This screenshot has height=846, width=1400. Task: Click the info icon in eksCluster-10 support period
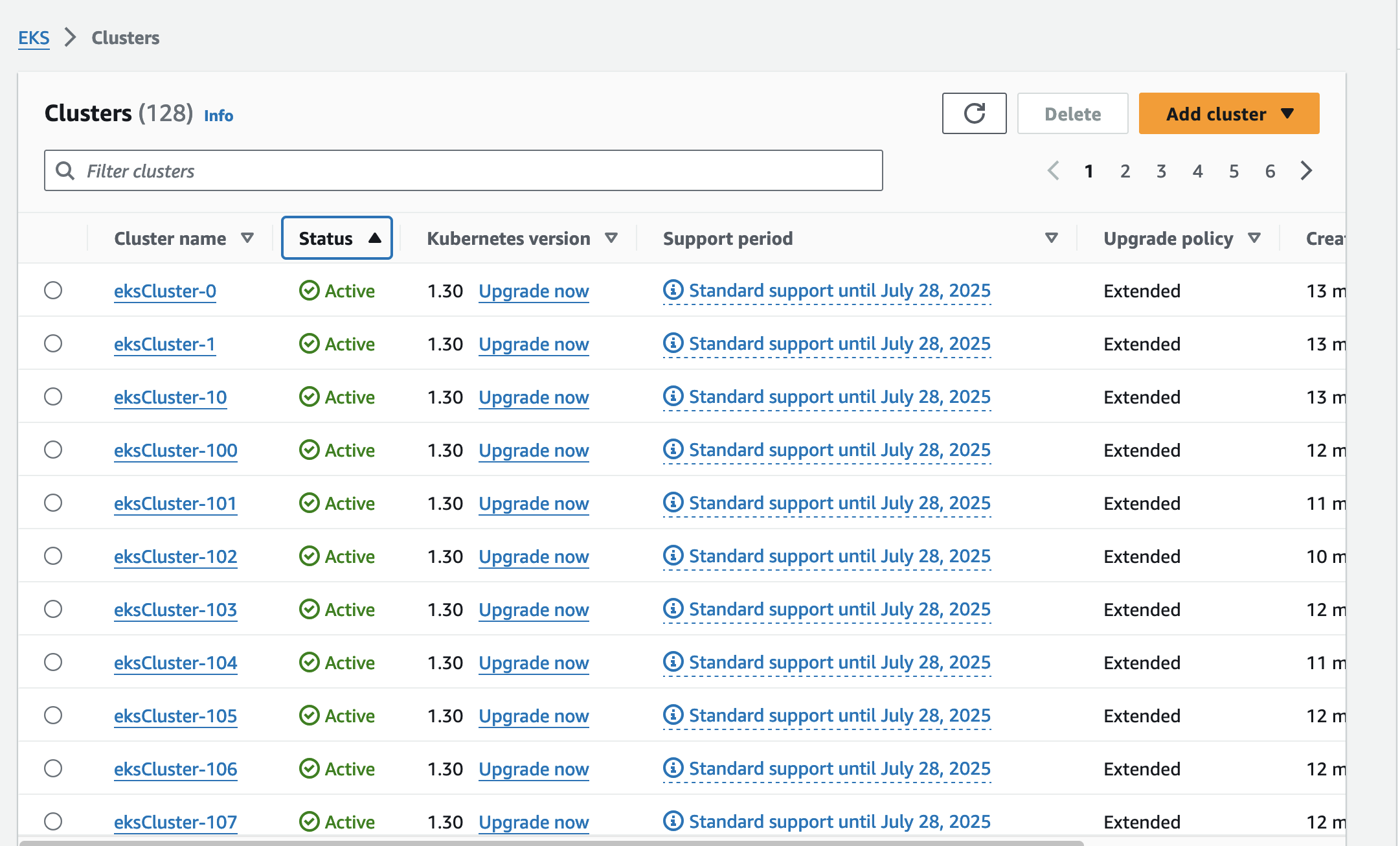click(x=673, y=396)
